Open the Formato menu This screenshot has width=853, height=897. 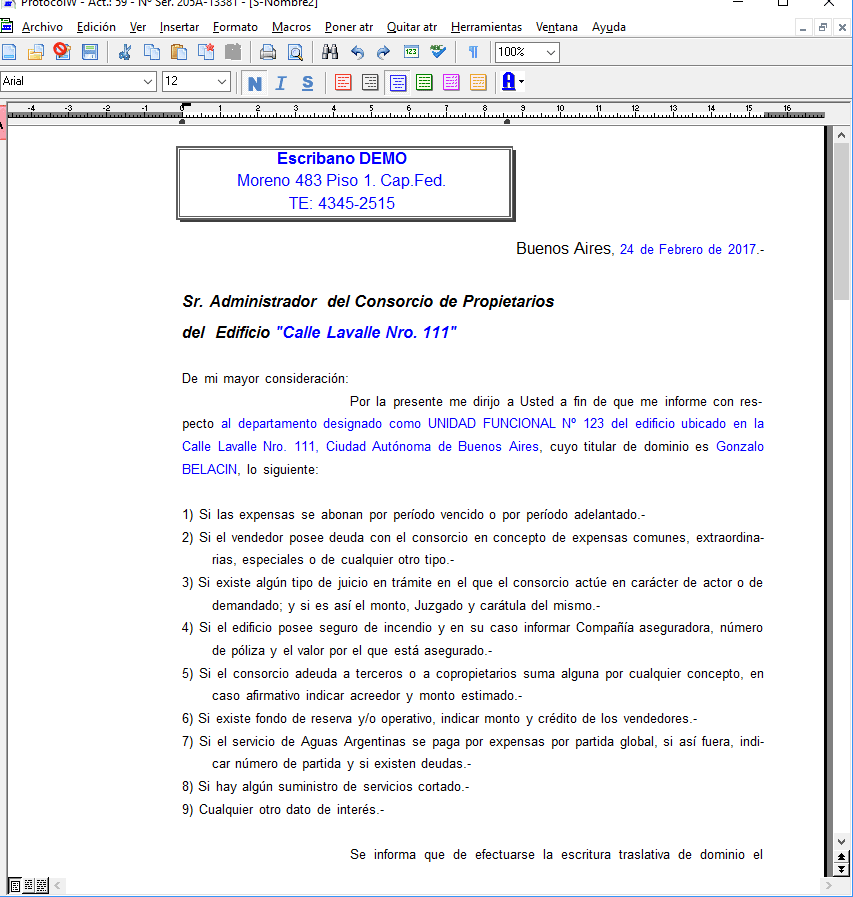235,27
